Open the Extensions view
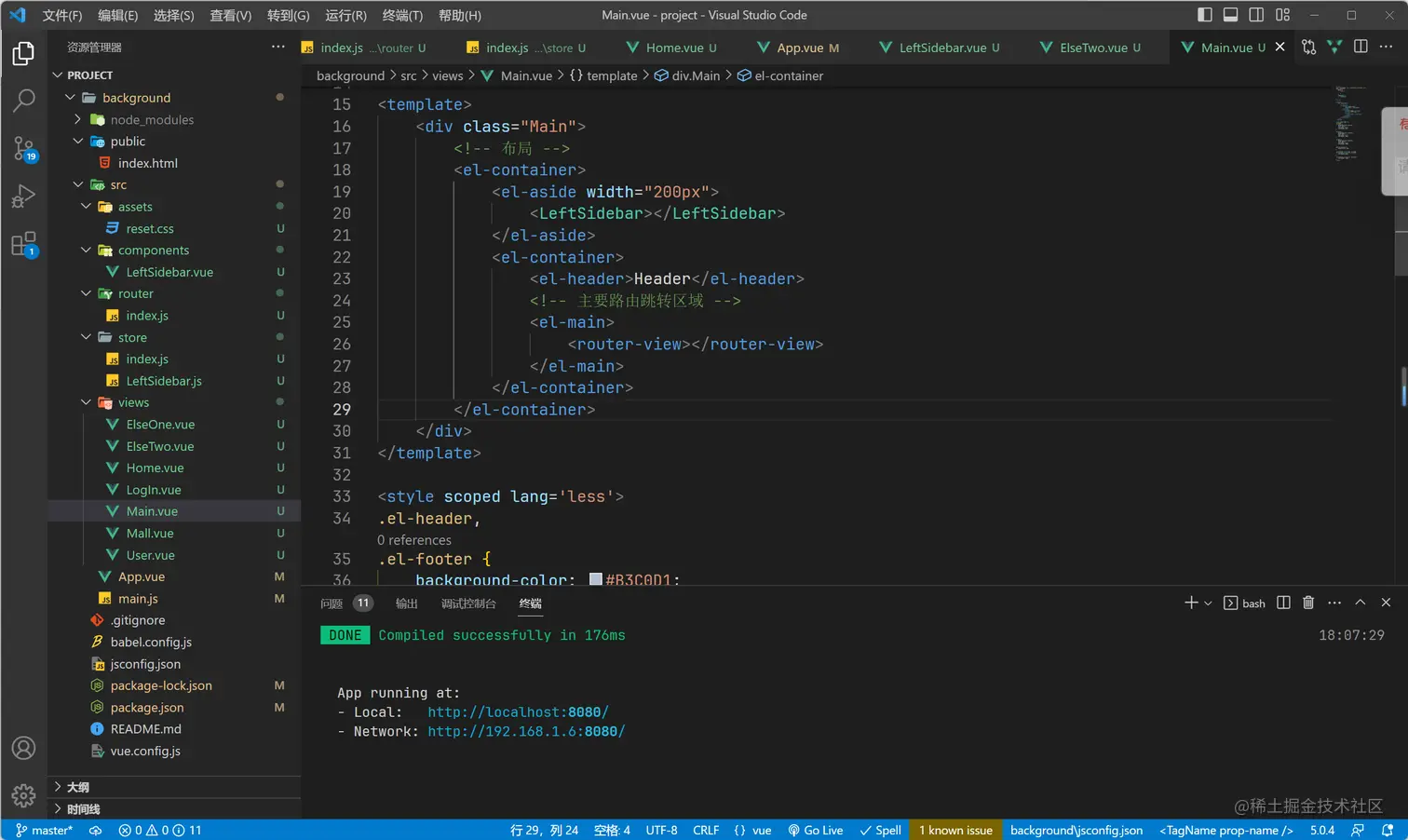The width and height of the screenshot is (1408, 840). [x=24, y=245]
